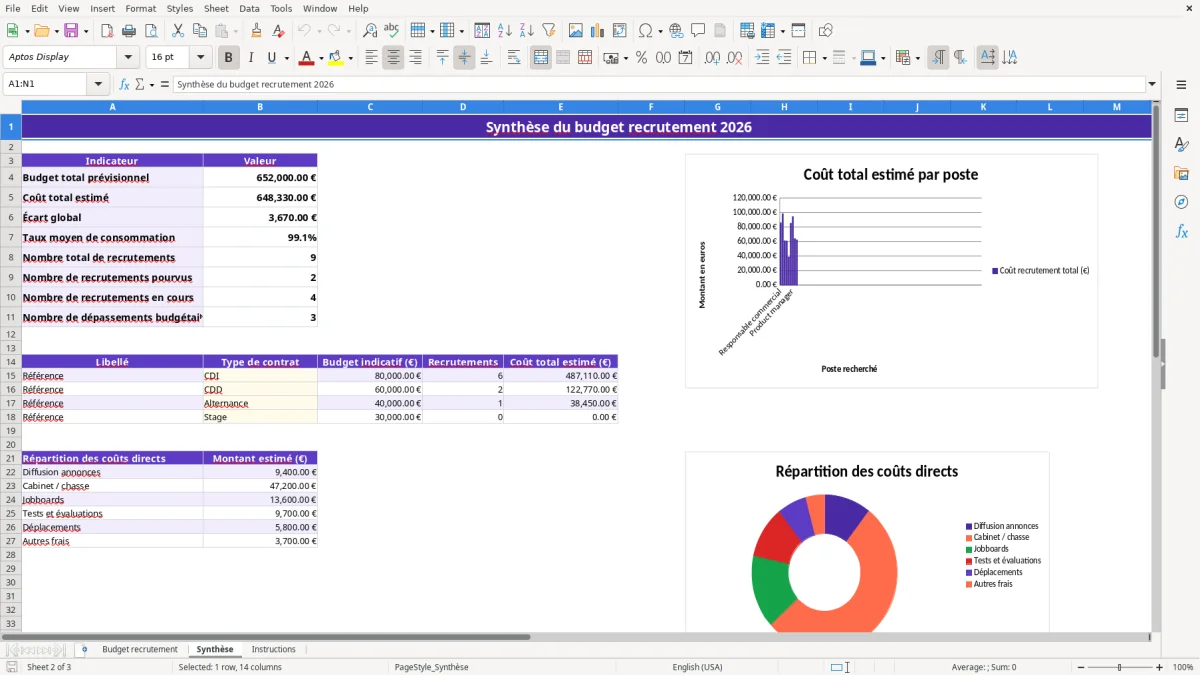This screenshot has height=675, width=1200.
Task: Define the print area
Action: pos(747,31)
